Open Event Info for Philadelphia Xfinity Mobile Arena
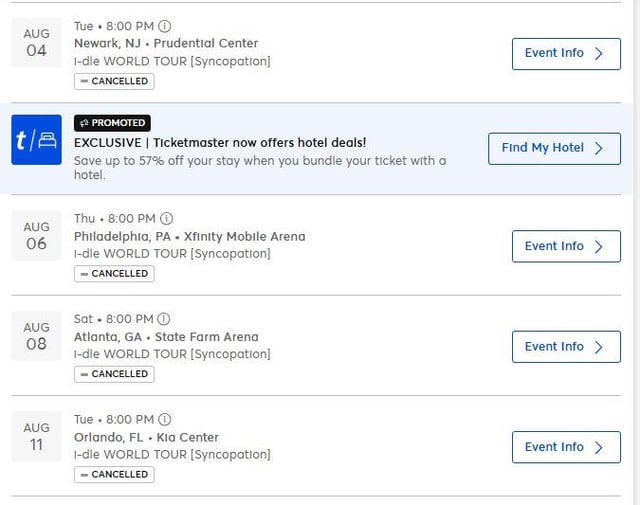The width and height of the screenshot is (640, 505). click(x=565, y=246)
